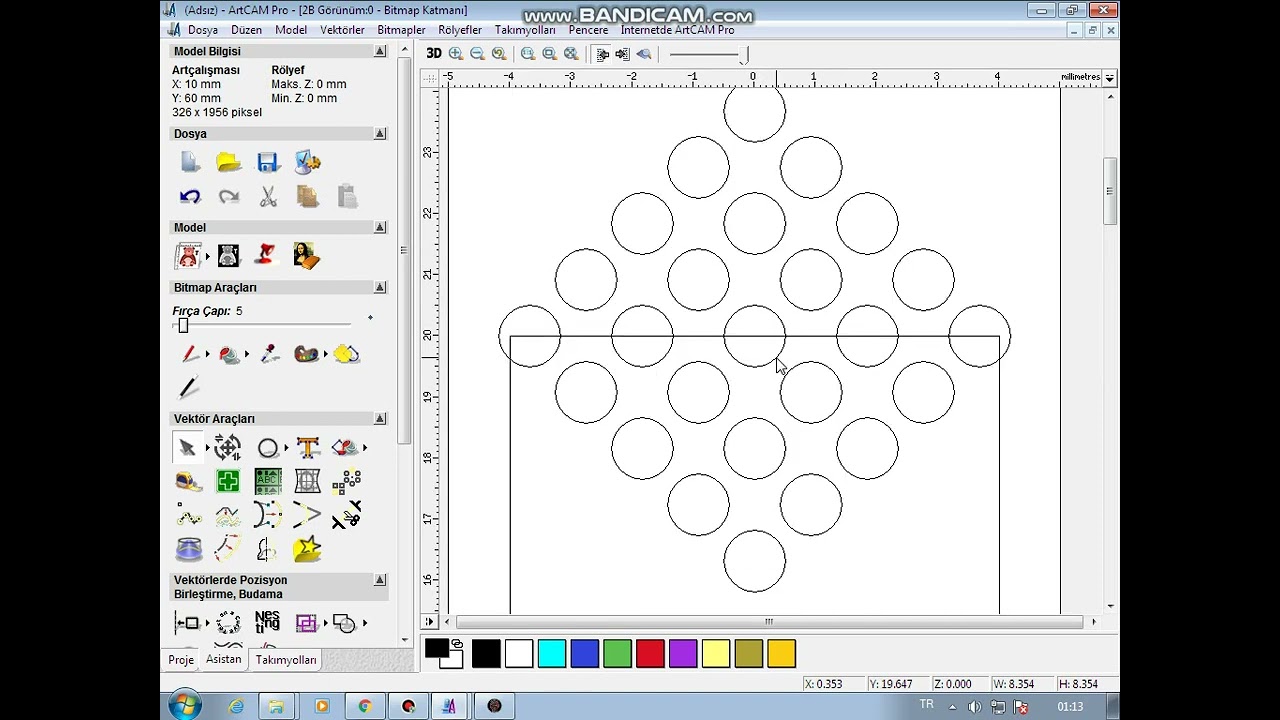Switch to the Proje tab
Screen dimensions: 1280x720
(x=181, y=660)
